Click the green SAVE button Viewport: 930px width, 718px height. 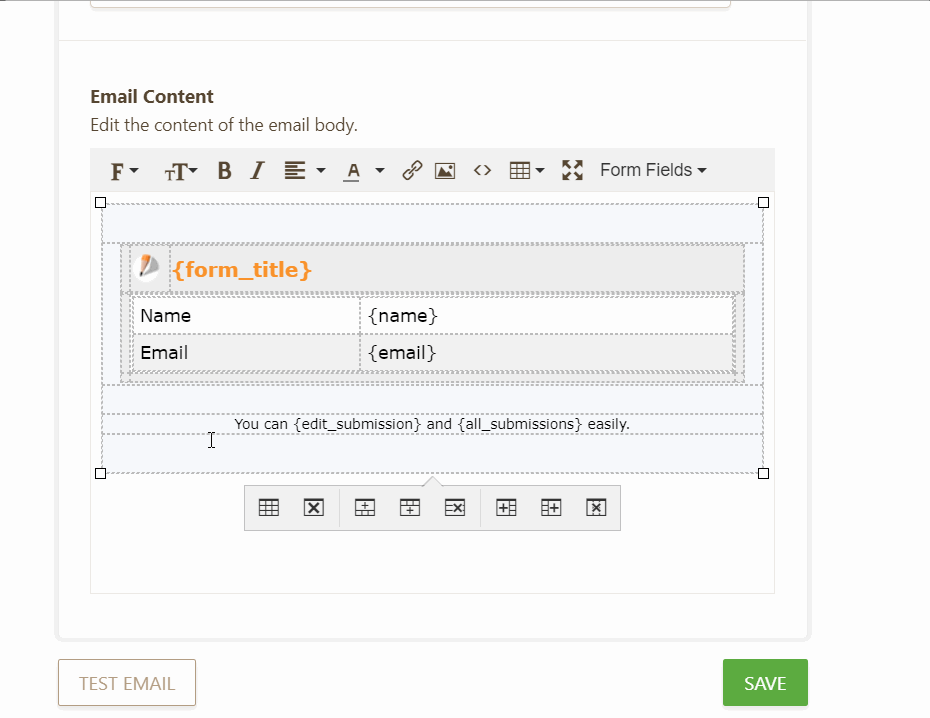click(x=765, y=683)
